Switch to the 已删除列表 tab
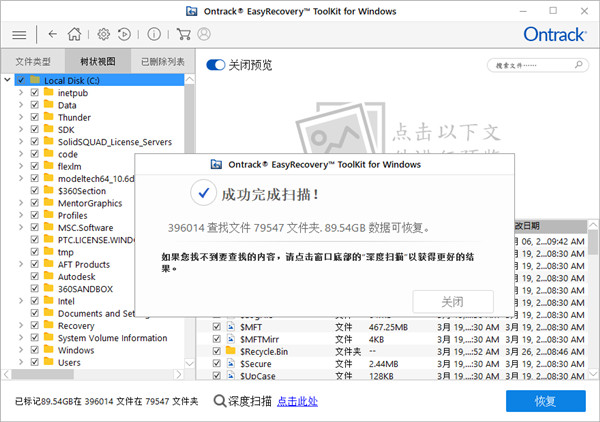This screenshot has width=600, height=422. [x=163, y=61]
